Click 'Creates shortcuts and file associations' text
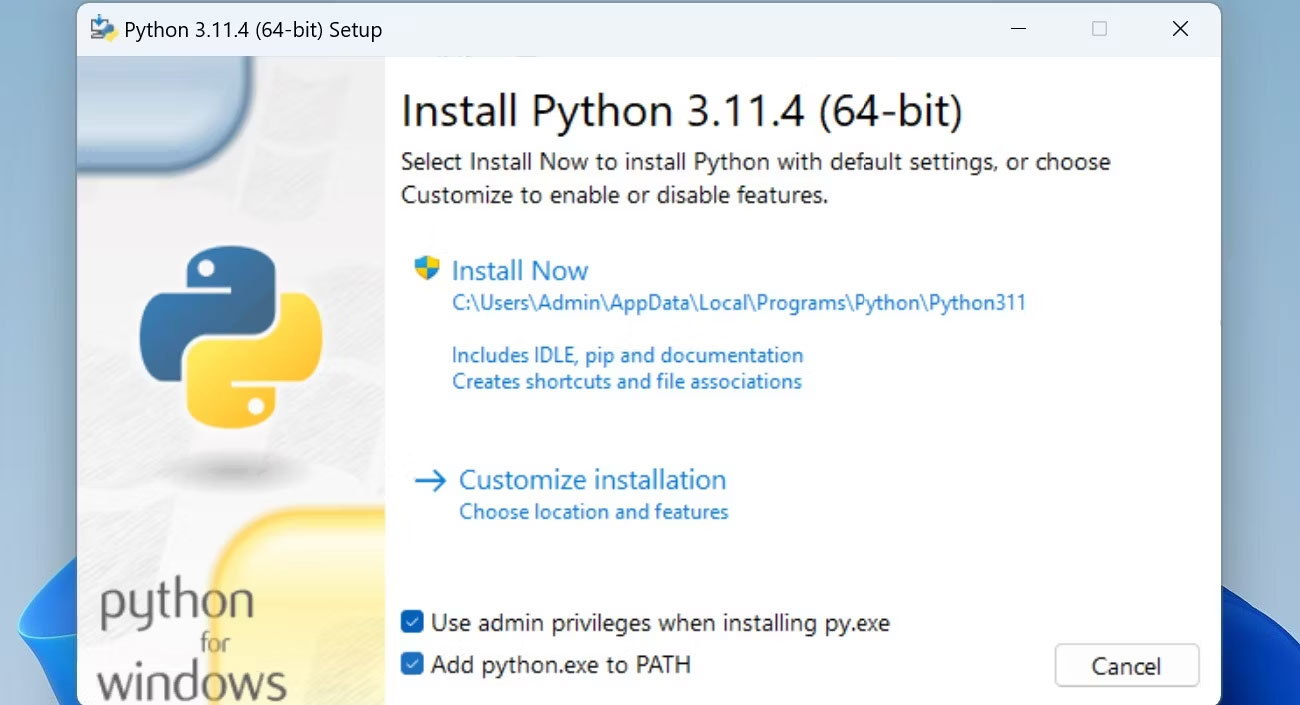 627,381
